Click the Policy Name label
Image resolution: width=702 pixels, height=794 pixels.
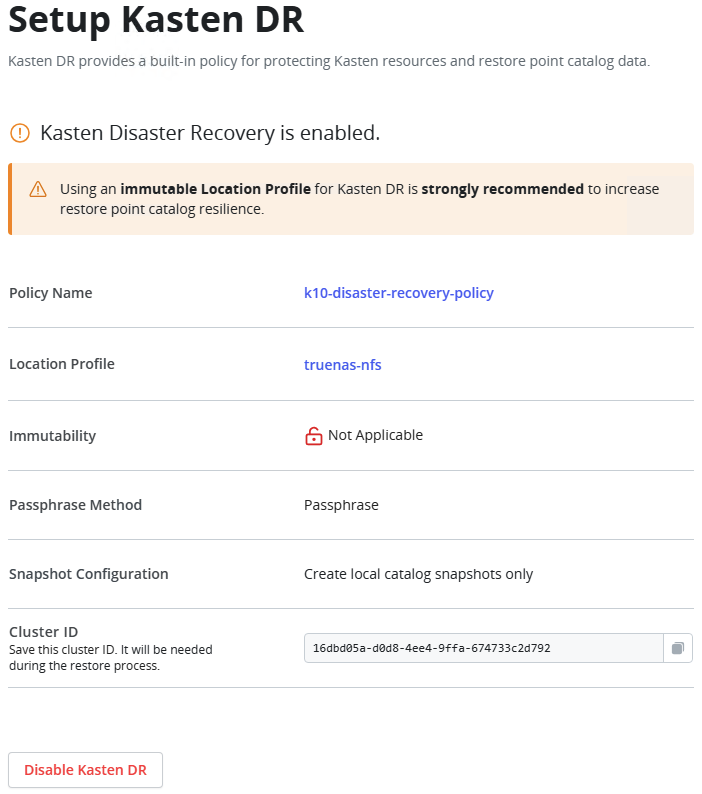[51, 293]
